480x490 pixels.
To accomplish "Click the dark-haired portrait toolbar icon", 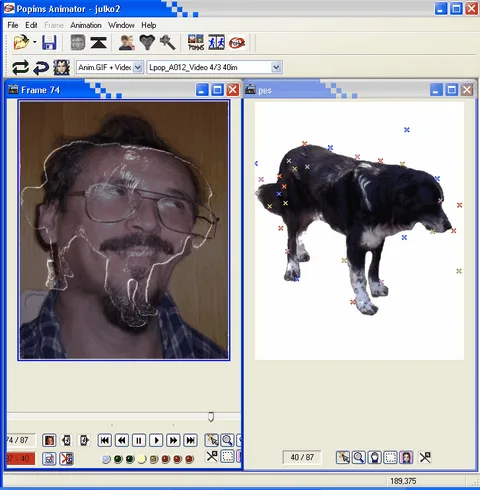I will (61, 67).
